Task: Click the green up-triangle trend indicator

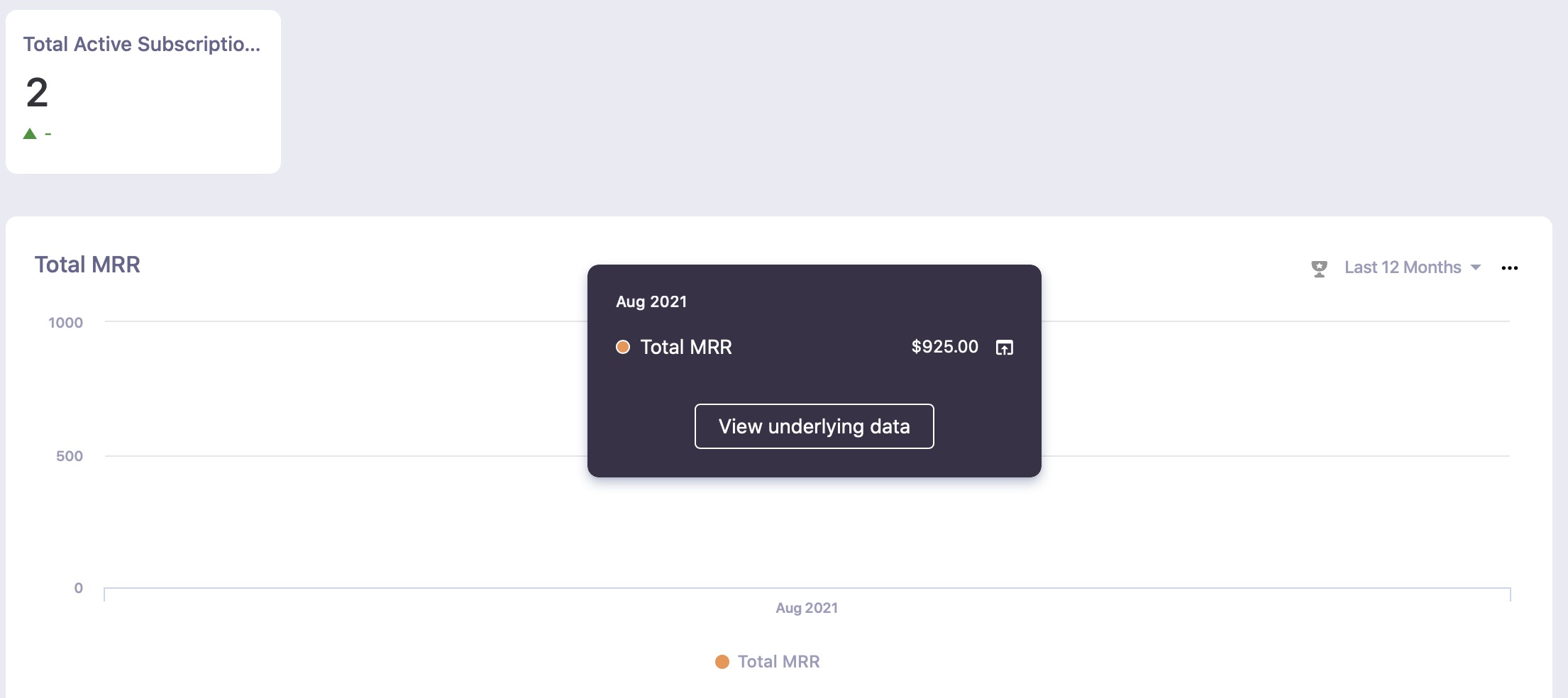Action: tap(30, 133)
